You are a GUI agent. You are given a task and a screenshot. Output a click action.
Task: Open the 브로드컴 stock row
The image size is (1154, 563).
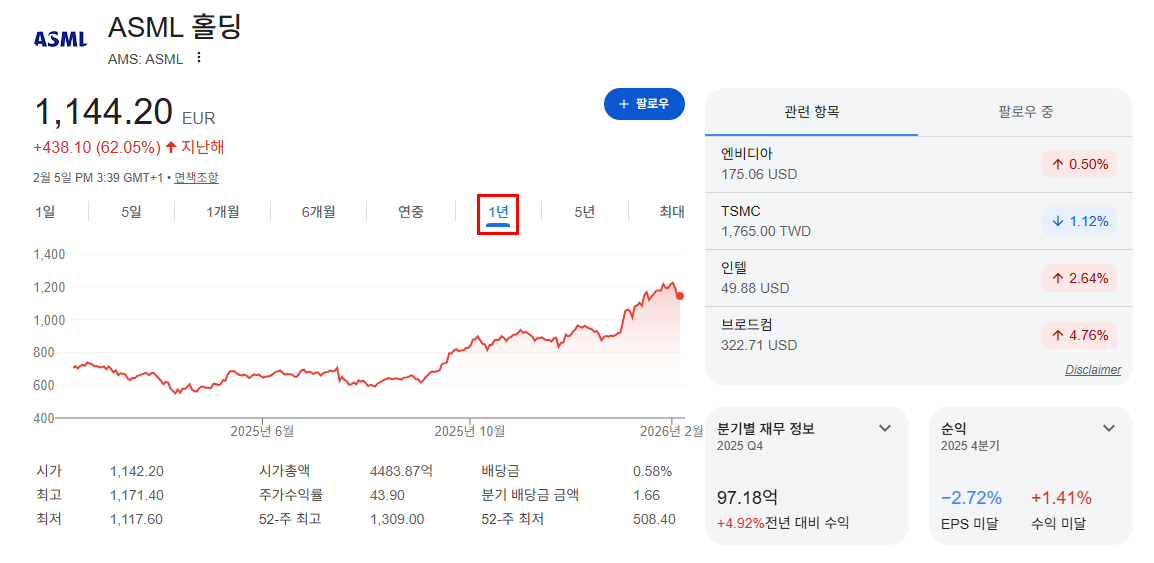918,335
